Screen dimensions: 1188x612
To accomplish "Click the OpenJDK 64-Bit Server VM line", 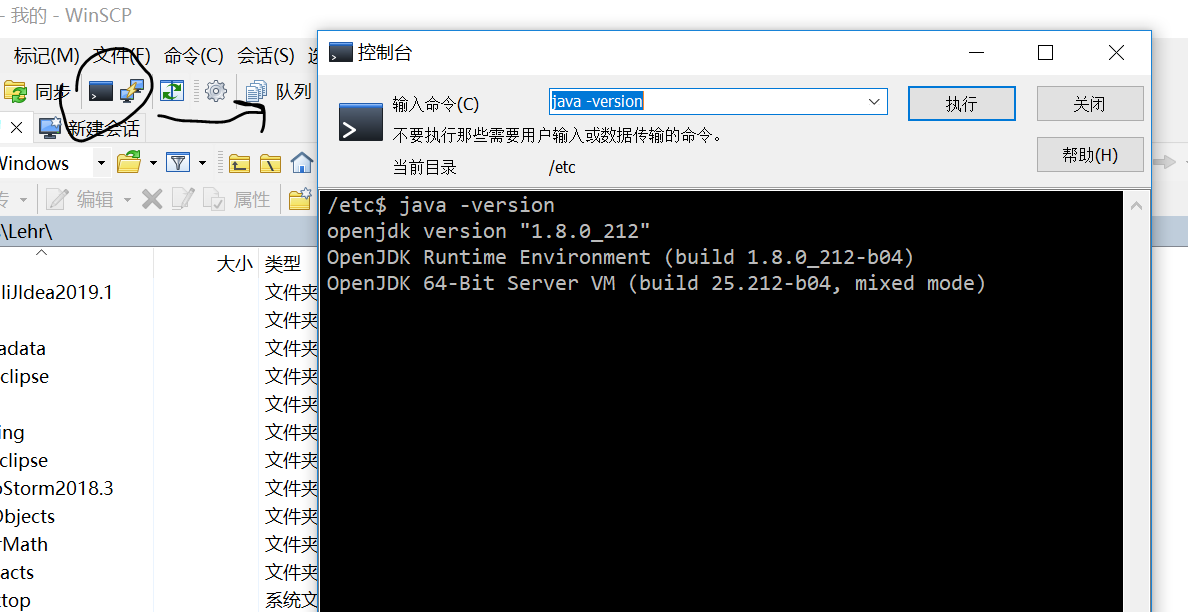I will [x=656, y=283].
